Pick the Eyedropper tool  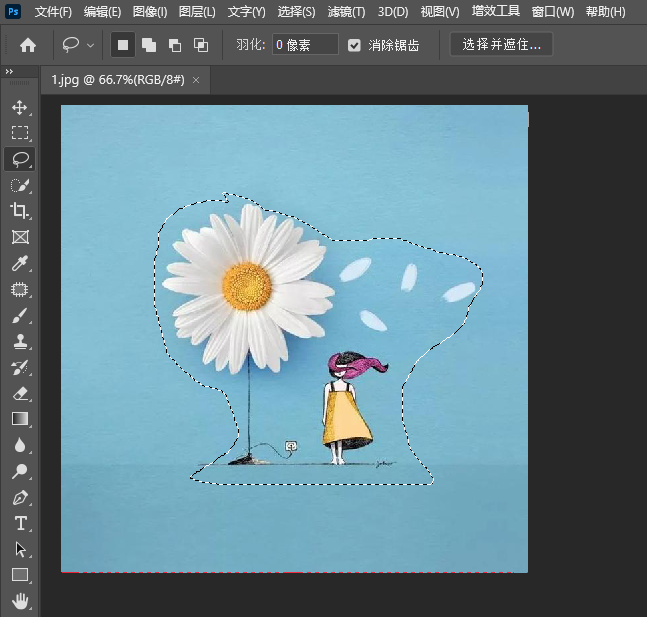(19, 264)
